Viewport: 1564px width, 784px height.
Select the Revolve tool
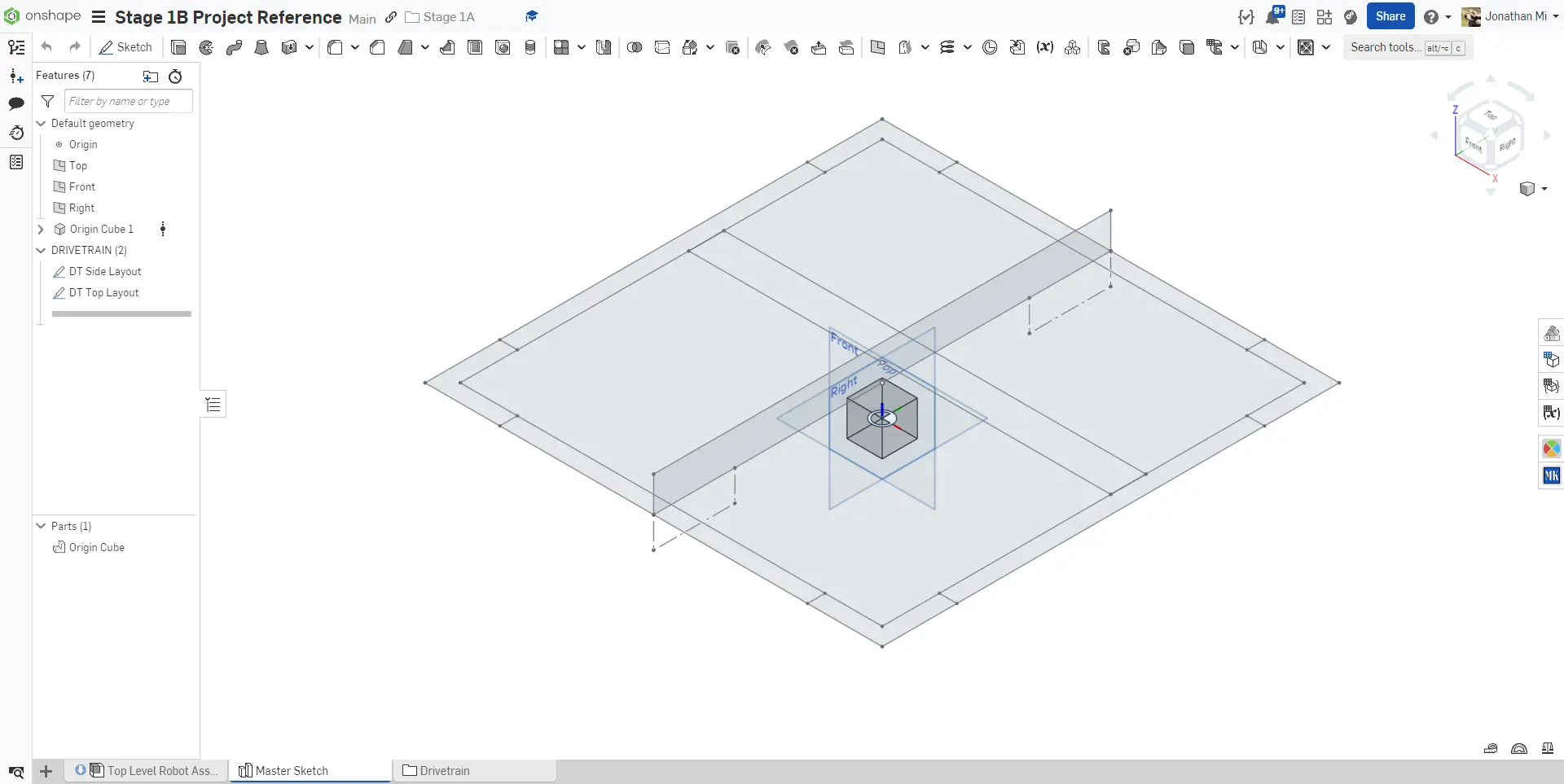click(206, 47)
